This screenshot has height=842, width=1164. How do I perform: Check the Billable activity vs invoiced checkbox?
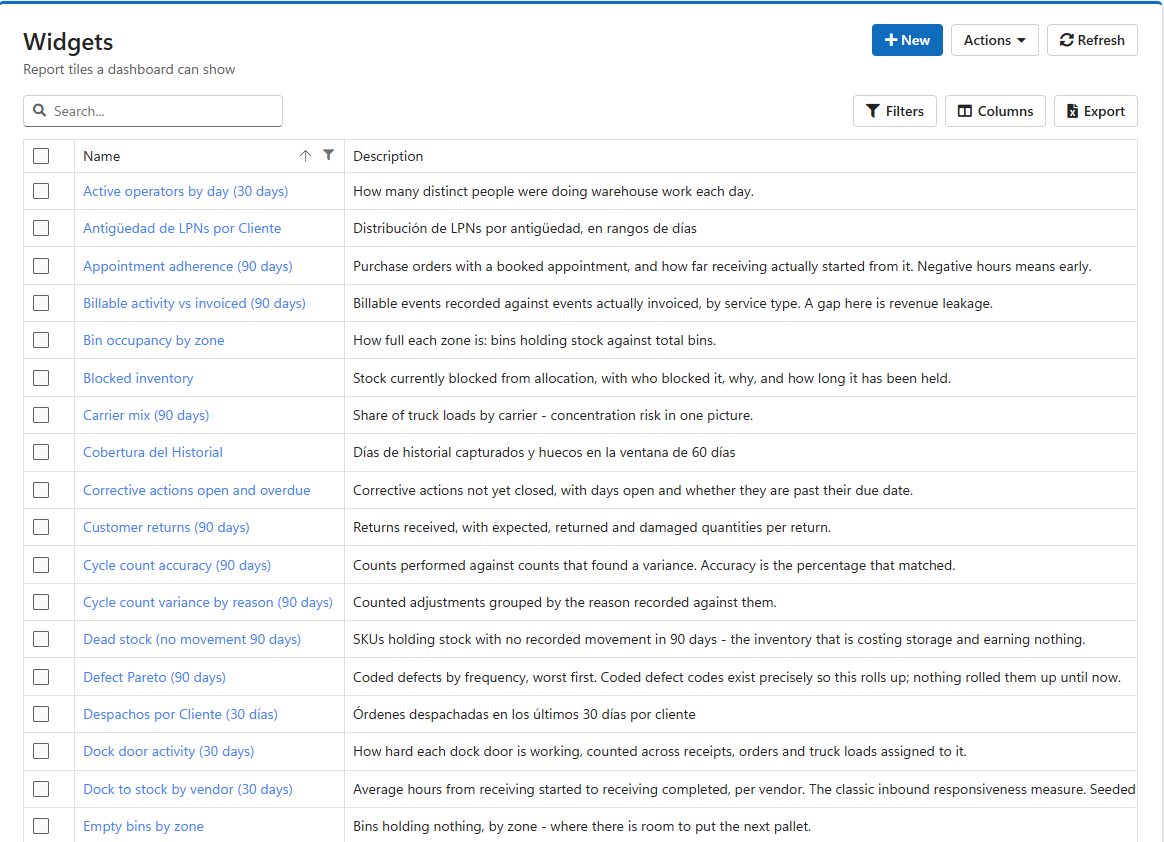click(41, 303)
